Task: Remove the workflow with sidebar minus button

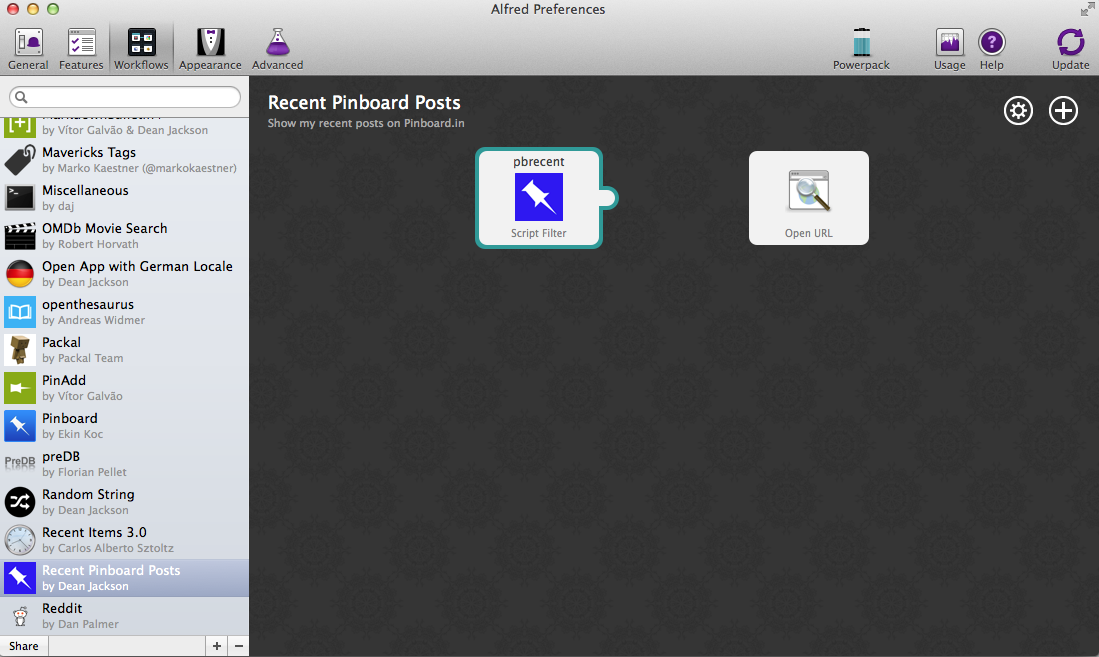Action: pos(239,646)
